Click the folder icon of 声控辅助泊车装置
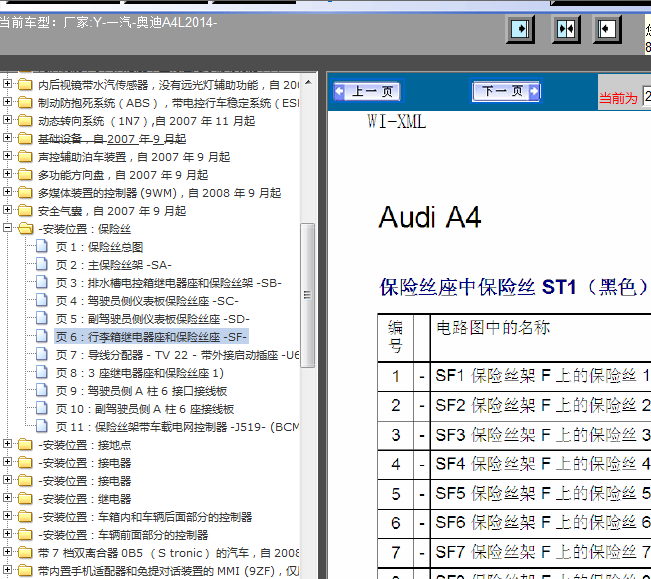Viewport: 651px width, 579px height. (25, 156)
